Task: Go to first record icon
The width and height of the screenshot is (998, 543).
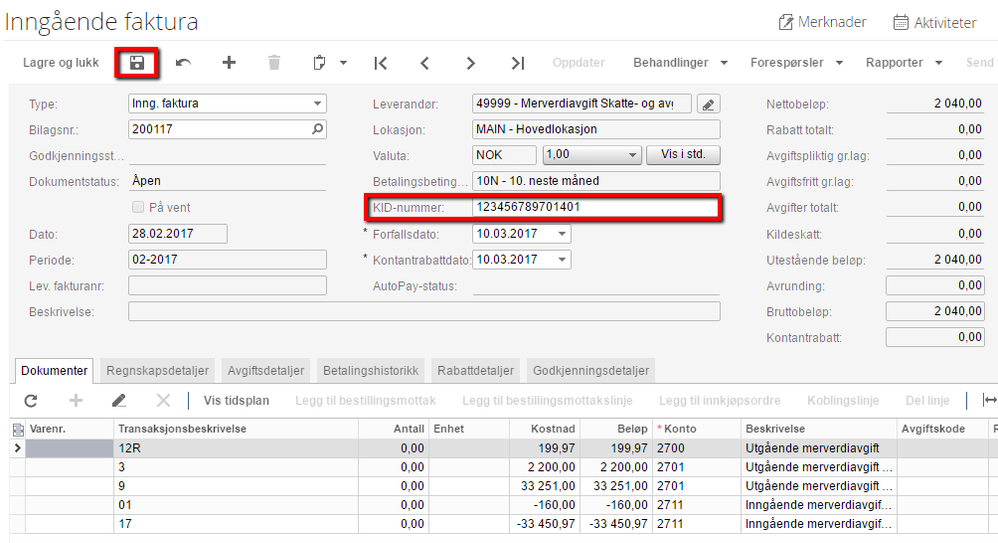Action: (381, 63)
